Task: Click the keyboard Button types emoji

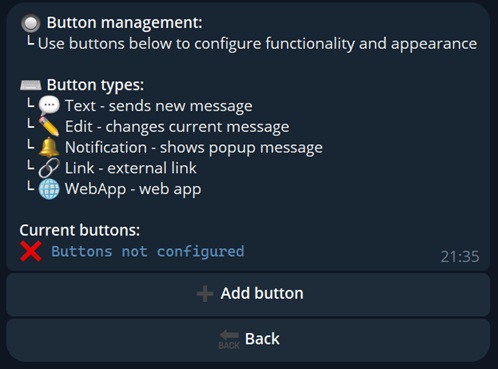Action: [31, 85]
